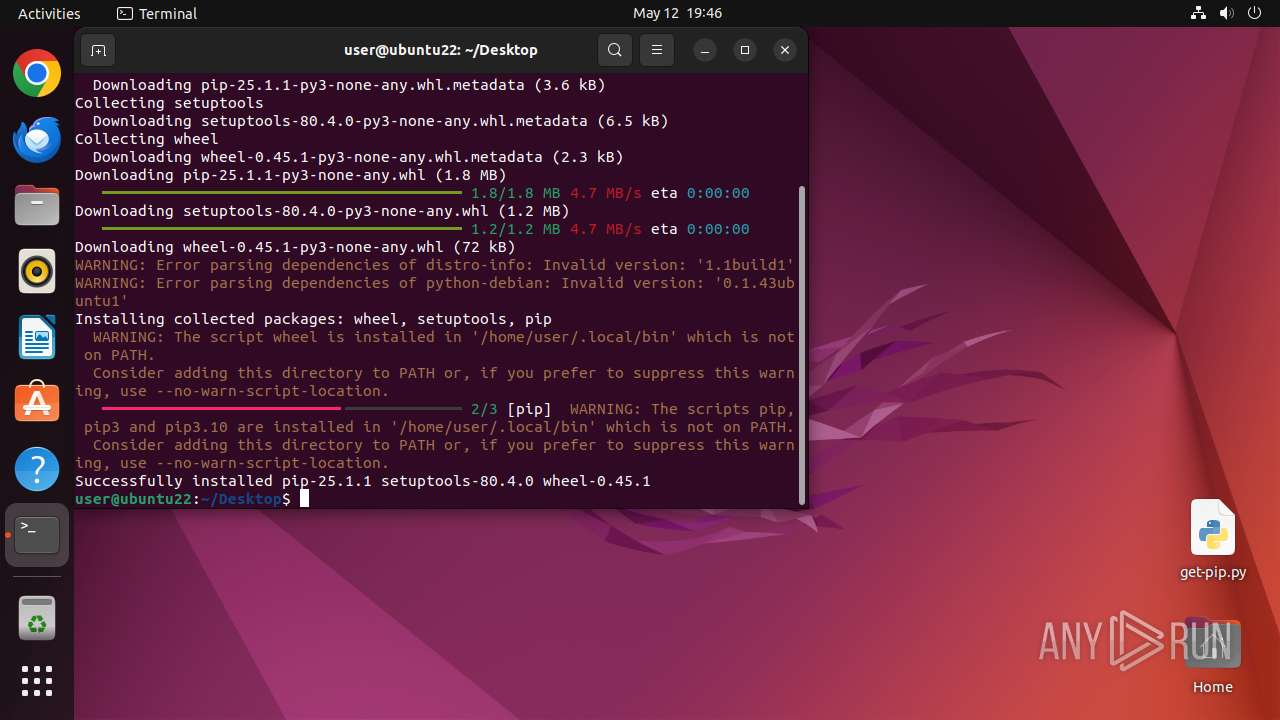1280x720 pixels.
Task: Click the distro-info dependency warning line
Action: pos(435,265)
